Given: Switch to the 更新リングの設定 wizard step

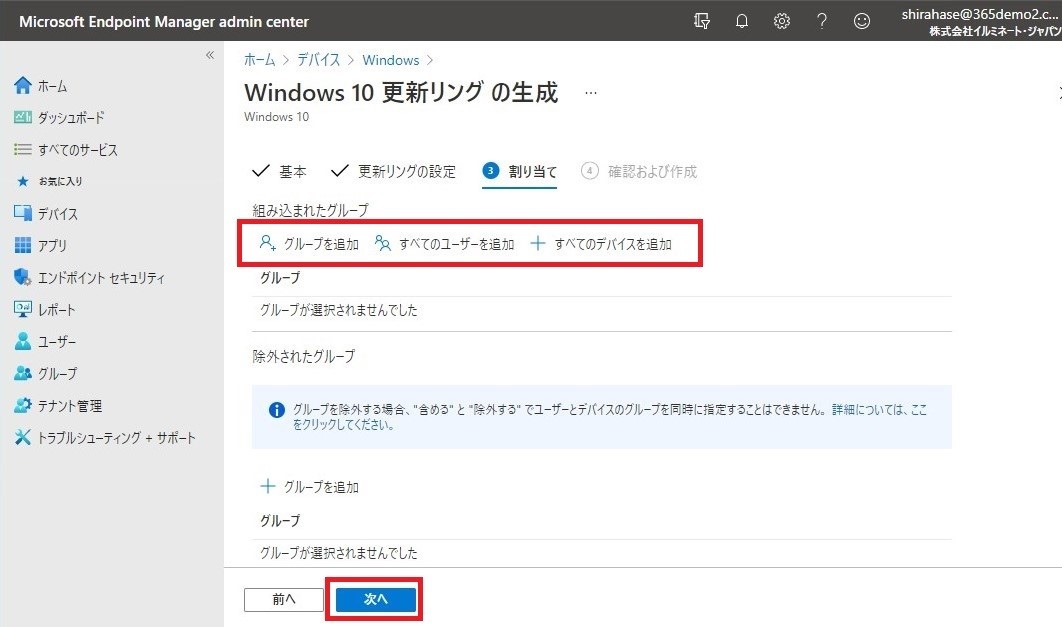Looking at the screenshot, I should pos(393,171).
